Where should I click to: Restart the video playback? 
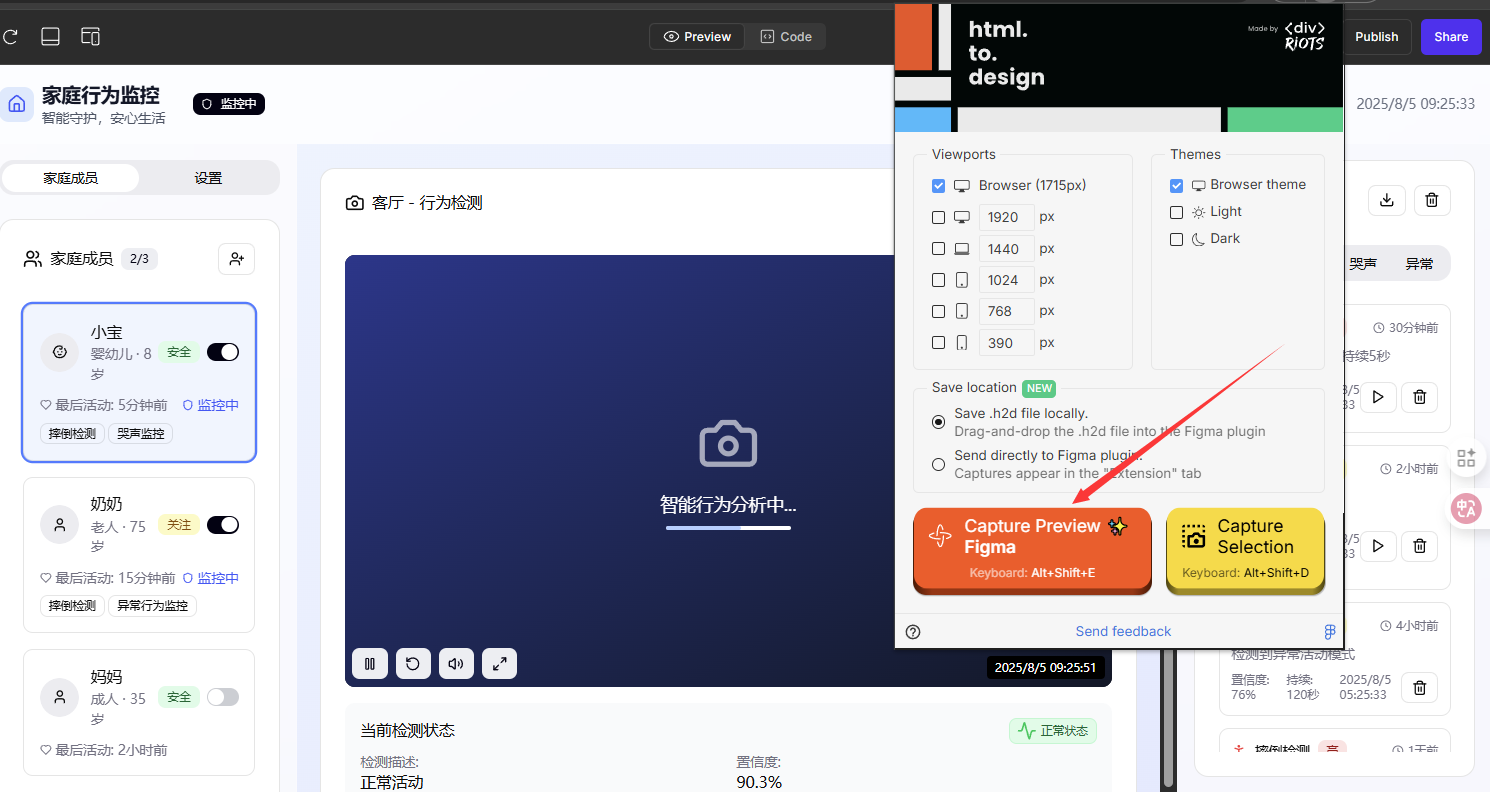pyautogui.click(x=413, y=663)
